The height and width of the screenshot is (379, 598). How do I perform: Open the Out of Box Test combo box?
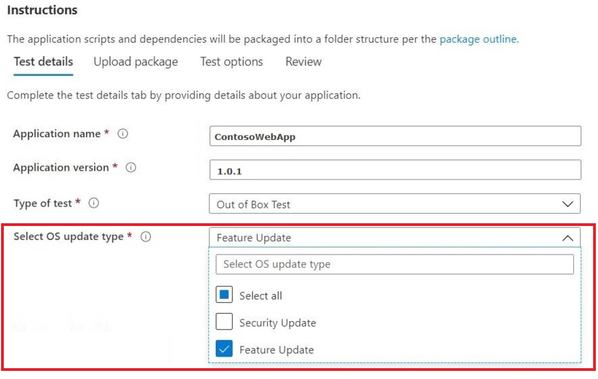(395, 204)
